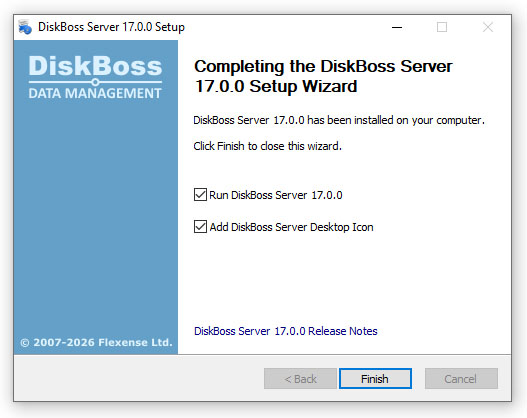Uncheck Run DiskBoss Server 17.0.0 checkbox
Image resolution: width=527 pixels, height=418 pixels.
point(200,195)
